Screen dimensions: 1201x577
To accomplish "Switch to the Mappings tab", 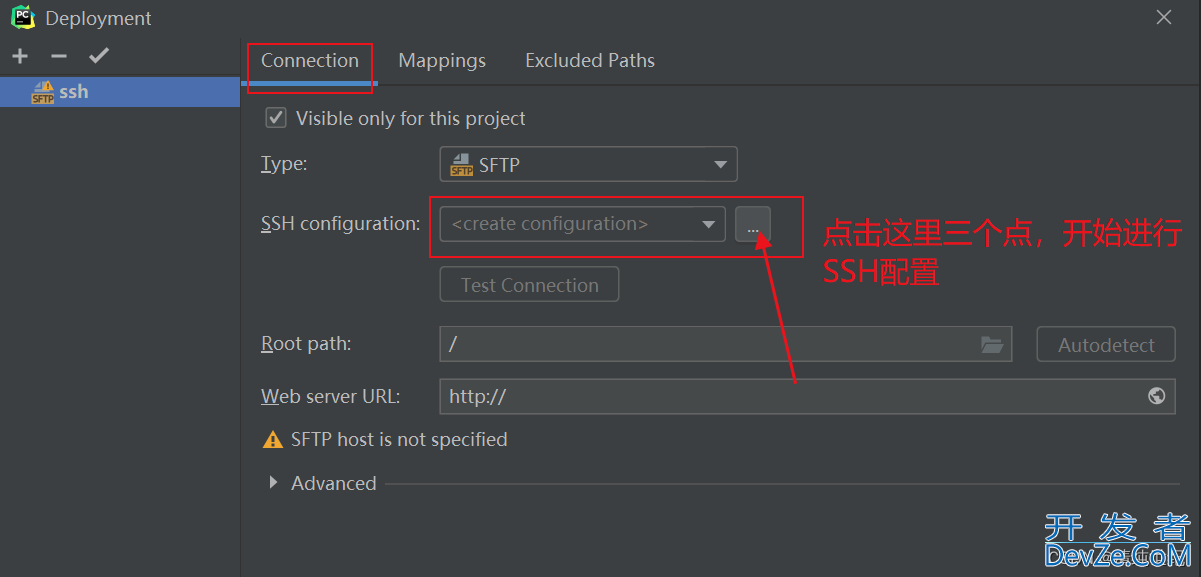I will pyautogui.click(x=442, y=61).
